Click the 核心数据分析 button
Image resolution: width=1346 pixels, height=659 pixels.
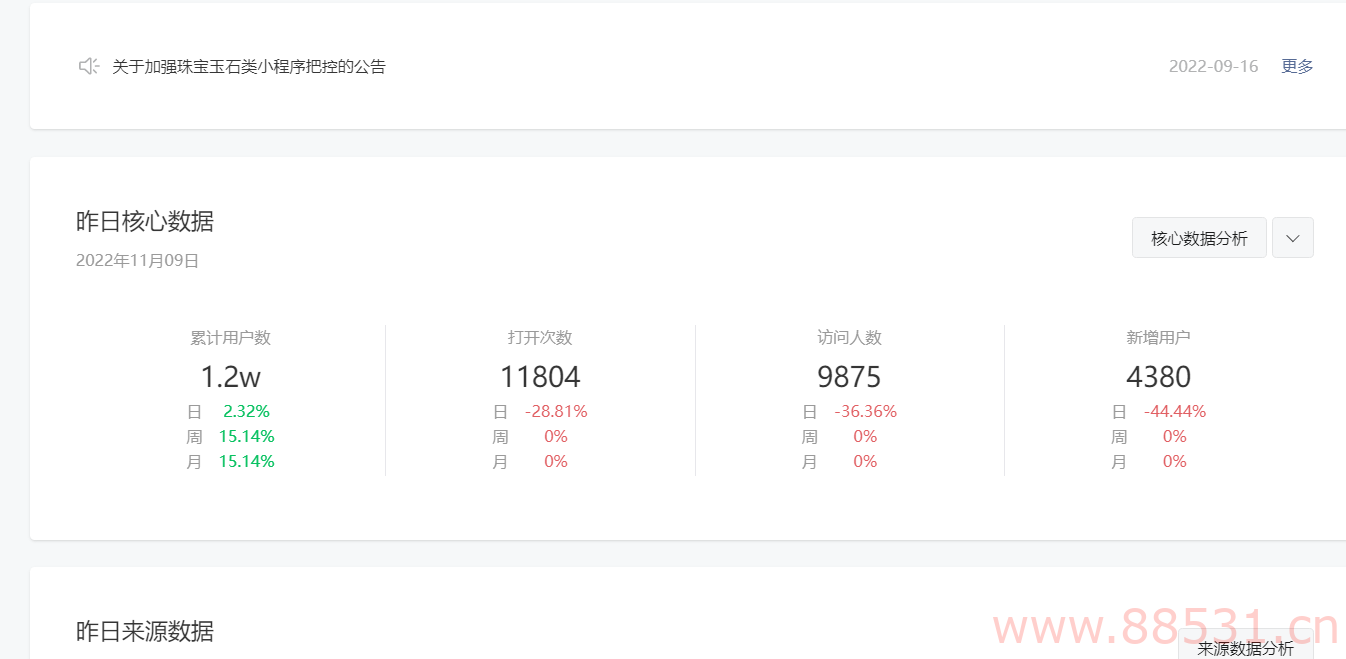pos(1199,238)
